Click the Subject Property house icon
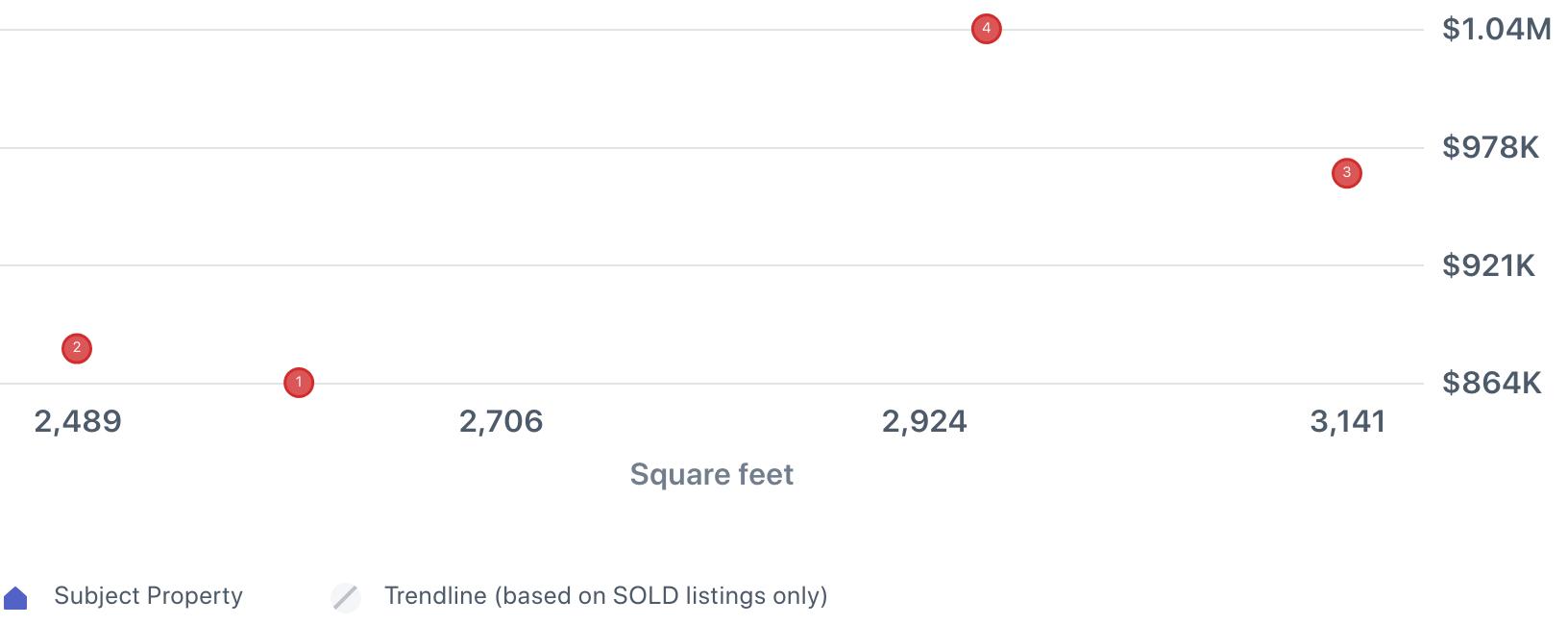 tap(15, 598)
